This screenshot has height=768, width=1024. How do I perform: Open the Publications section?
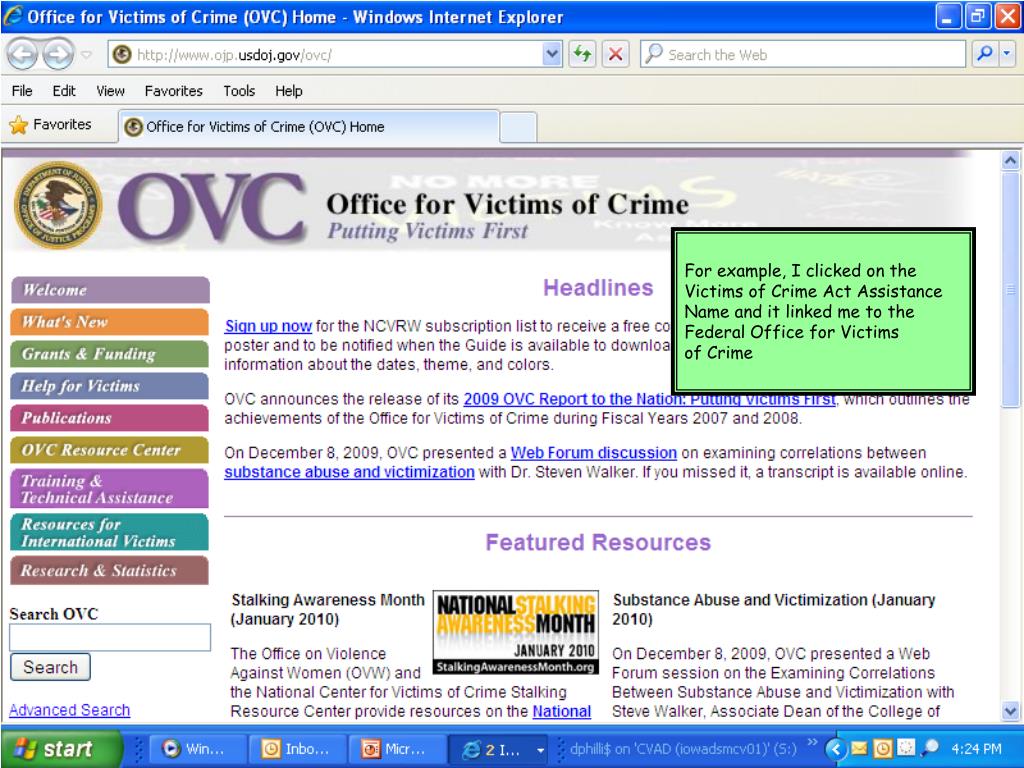tap(110, 417)
